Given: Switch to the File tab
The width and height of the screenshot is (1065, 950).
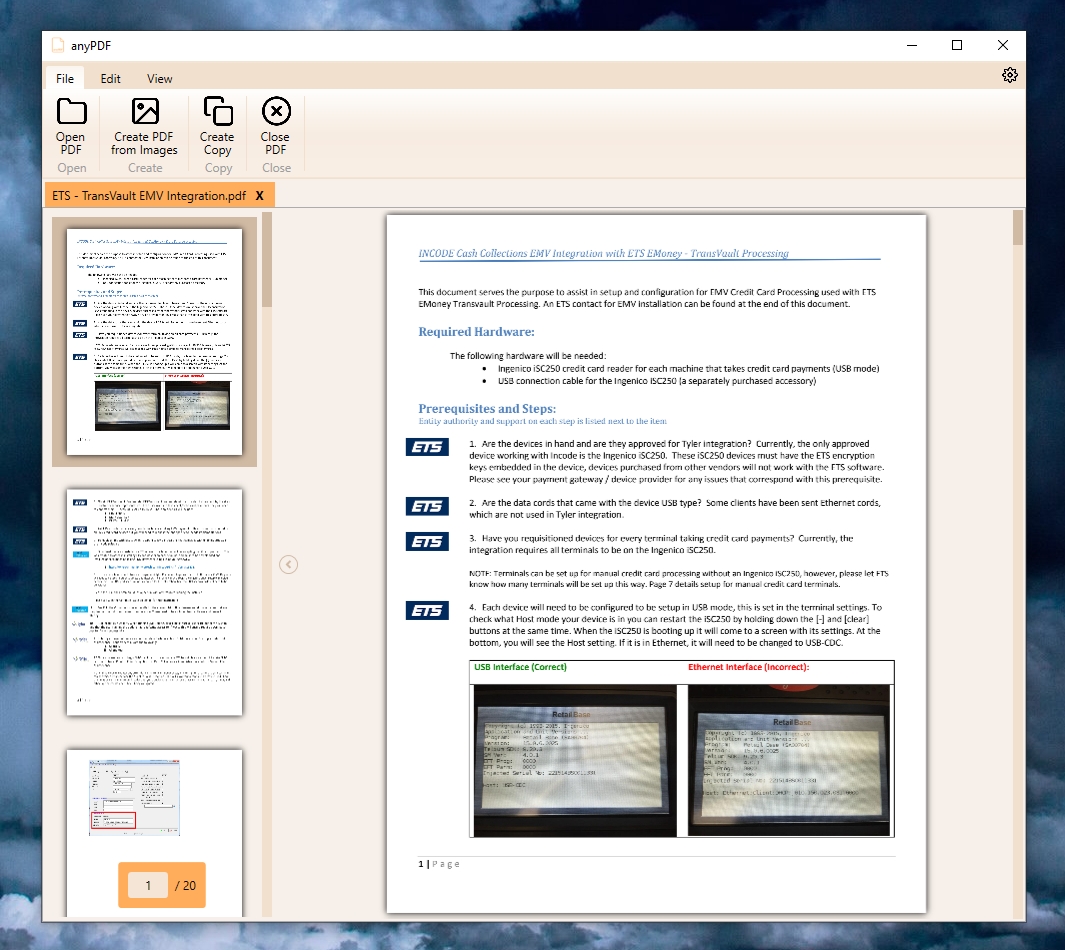Looking at the screenshot, I should (65, 79).
